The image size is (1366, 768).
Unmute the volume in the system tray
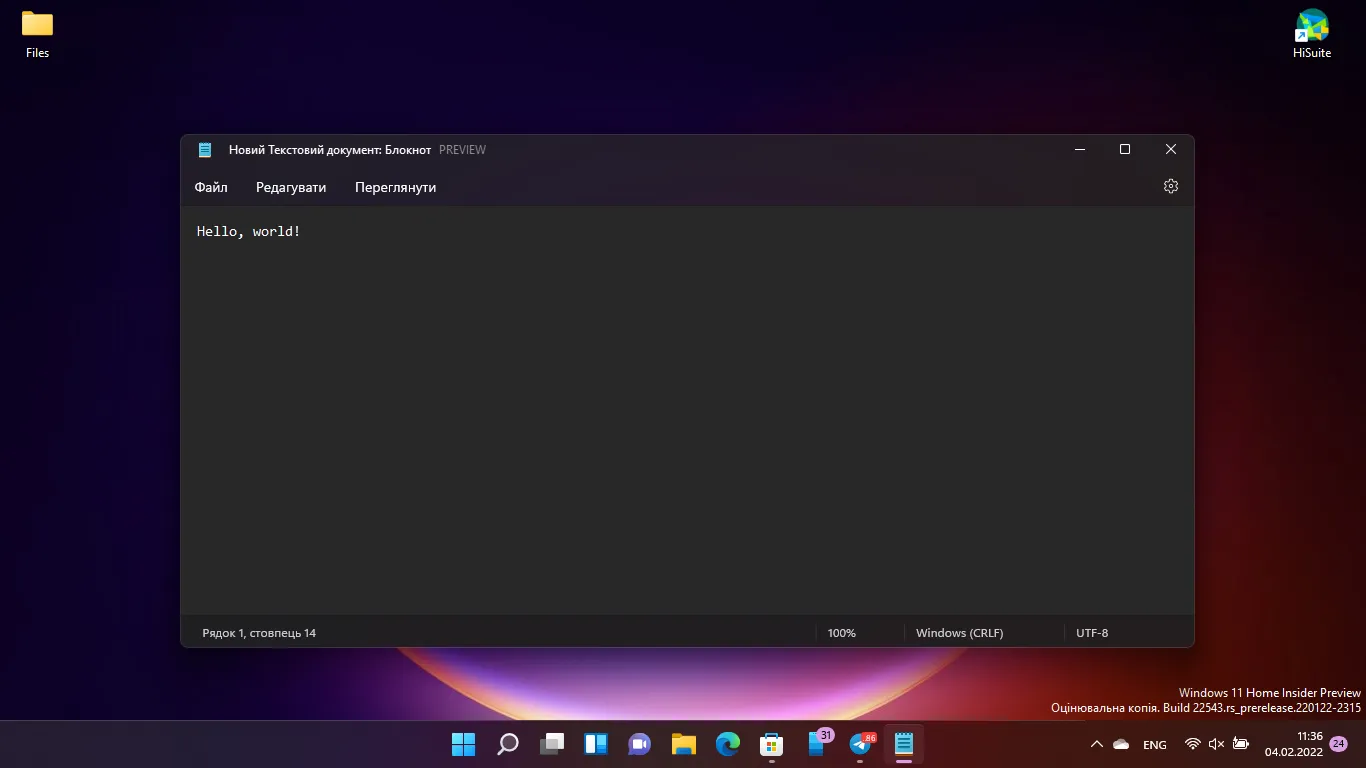(1215, 744)
